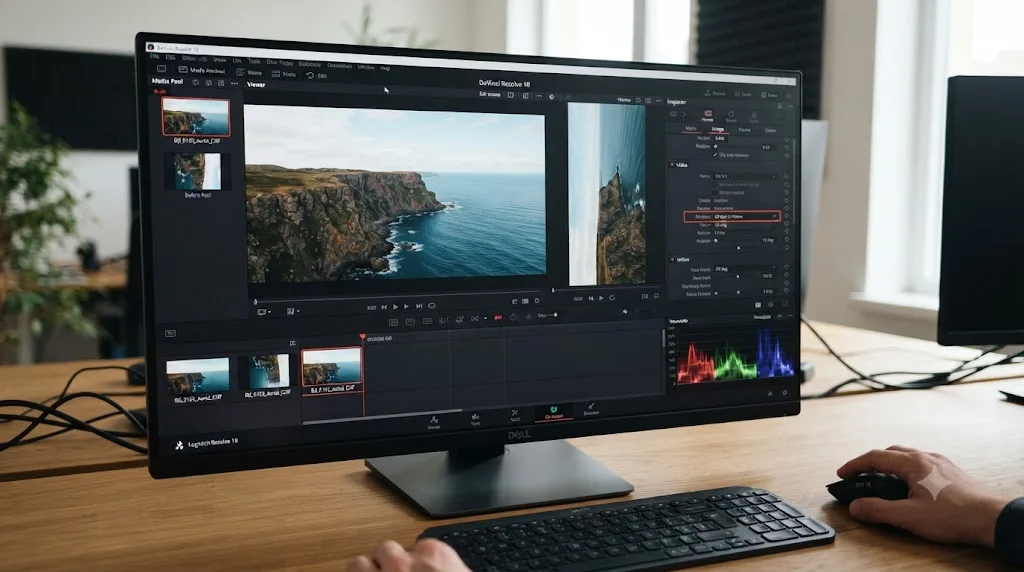Click reset circle beside the Video section's first dropdown
Viewport: 1024px width, 572px height.
pos(786,176)
